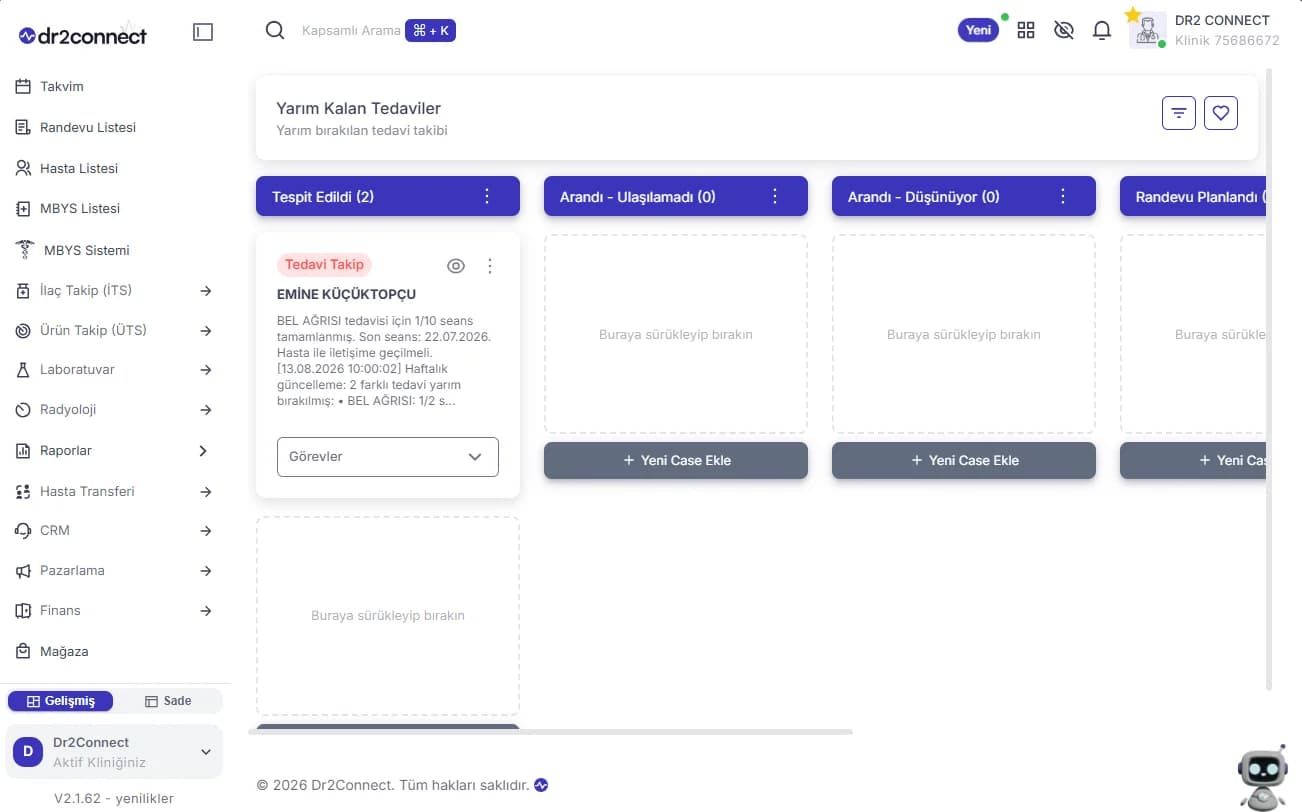Toggle the privacy eye-slash icon
The height and width of the screenshot is (812, 1302).
pos(1064,30)
